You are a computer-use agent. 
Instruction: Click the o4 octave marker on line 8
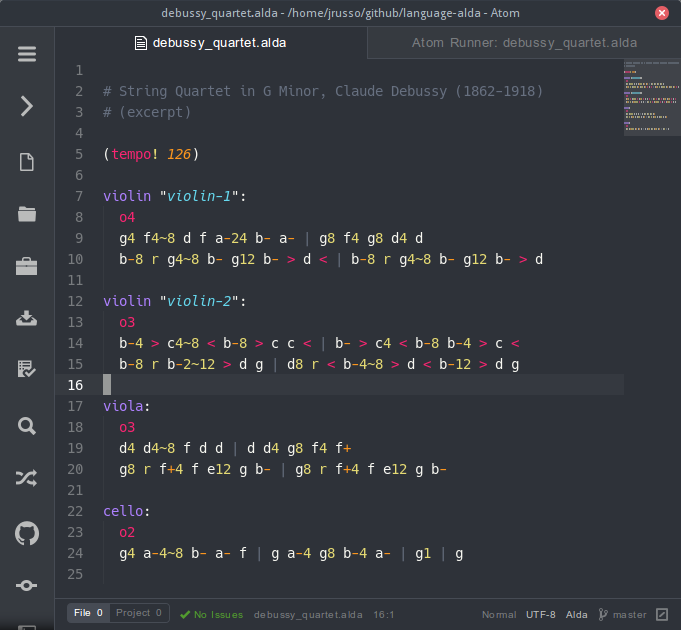click(127, 217)
